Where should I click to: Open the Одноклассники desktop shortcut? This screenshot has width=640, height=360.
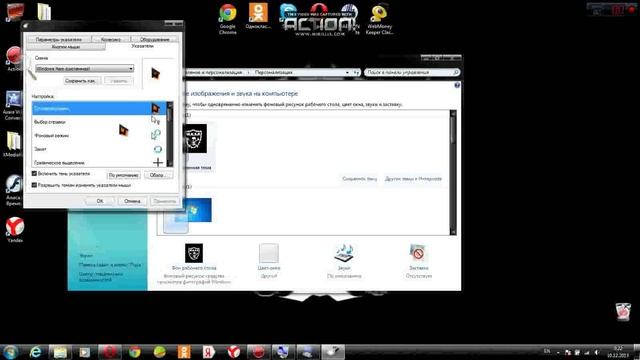[258, 16]
